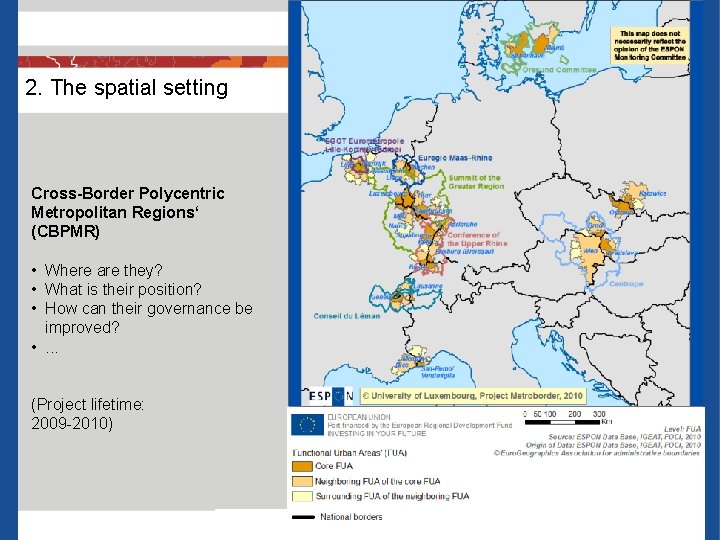Click the 'INVESTING IN YOUR FUTURE' text

[x=377, y=433]
